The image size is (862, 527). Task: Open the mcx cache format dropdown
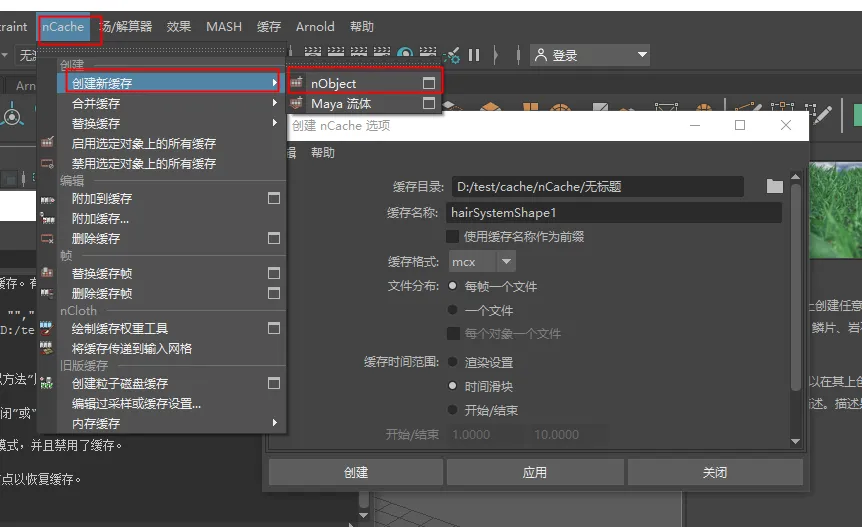tap(482, 262)
